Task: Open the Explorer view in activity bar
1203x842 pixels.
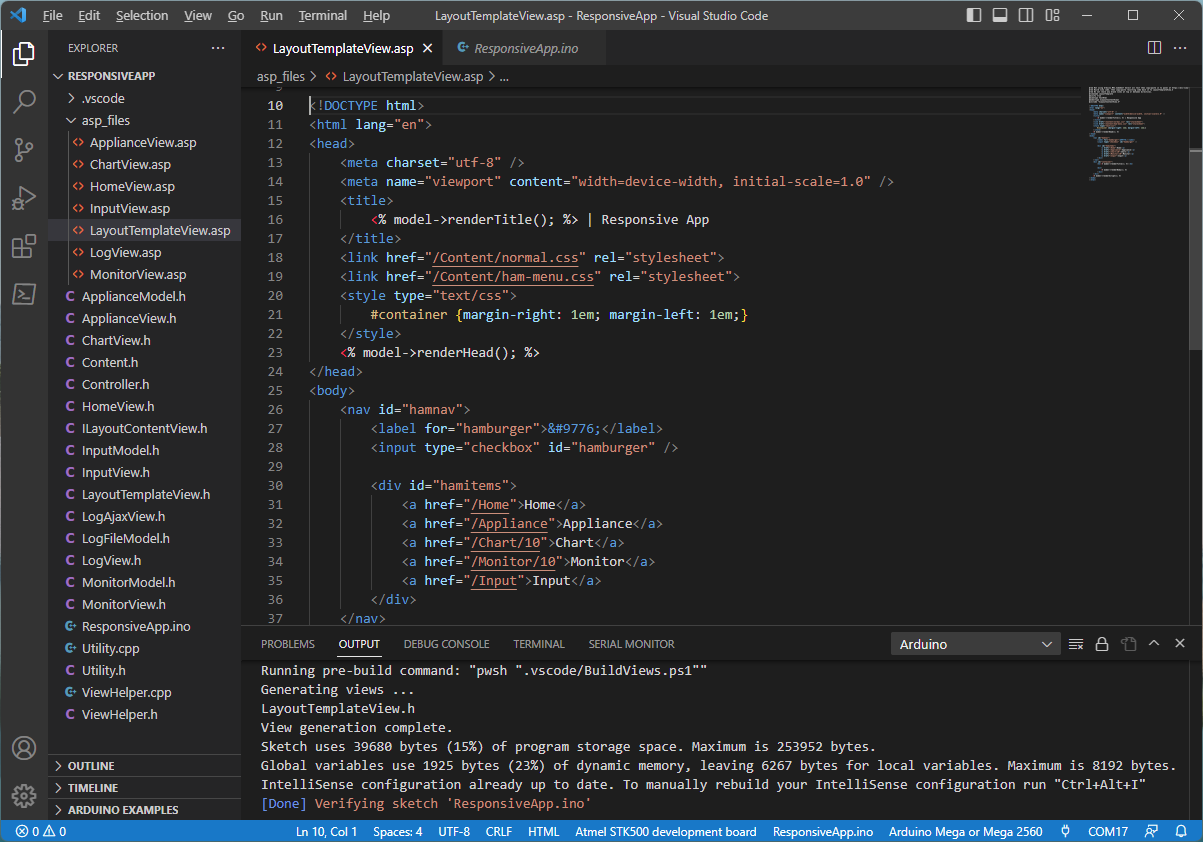Action: click(x=24, y=54)
